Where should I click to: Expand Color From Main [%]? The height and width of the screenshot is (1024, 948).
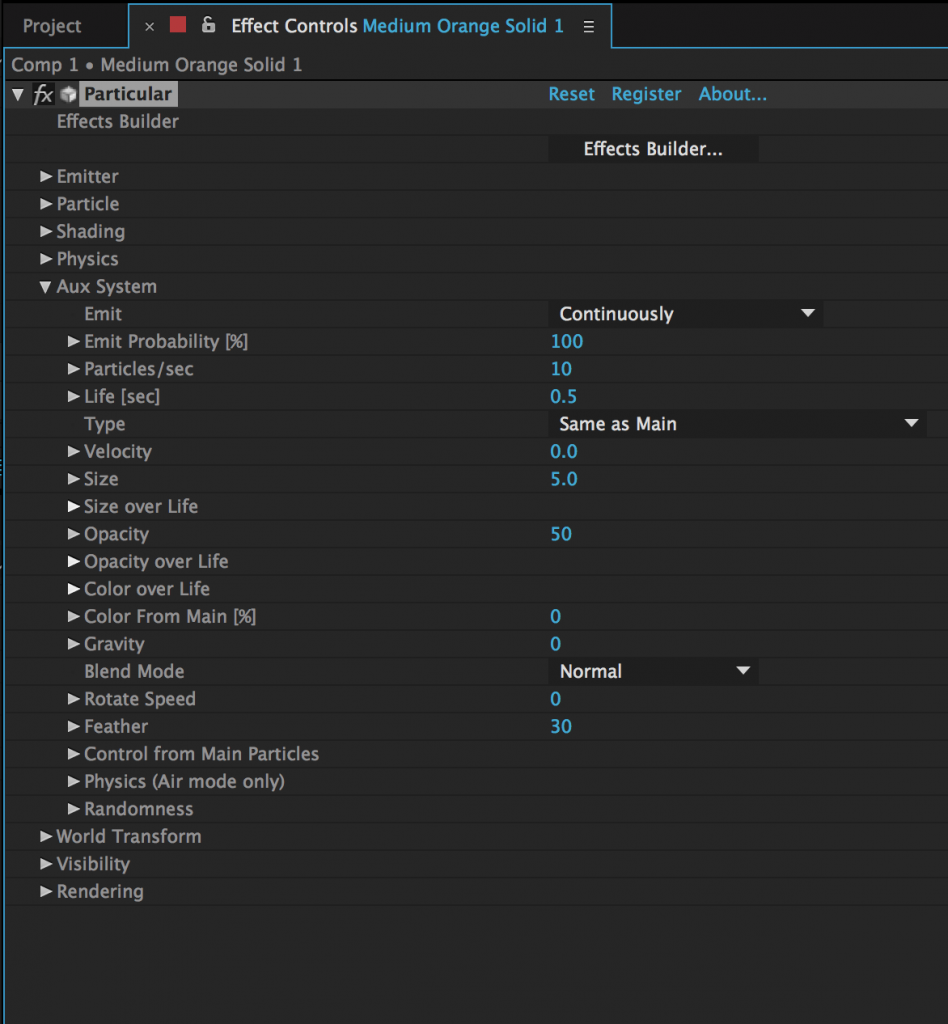click(x=73, y=616)
